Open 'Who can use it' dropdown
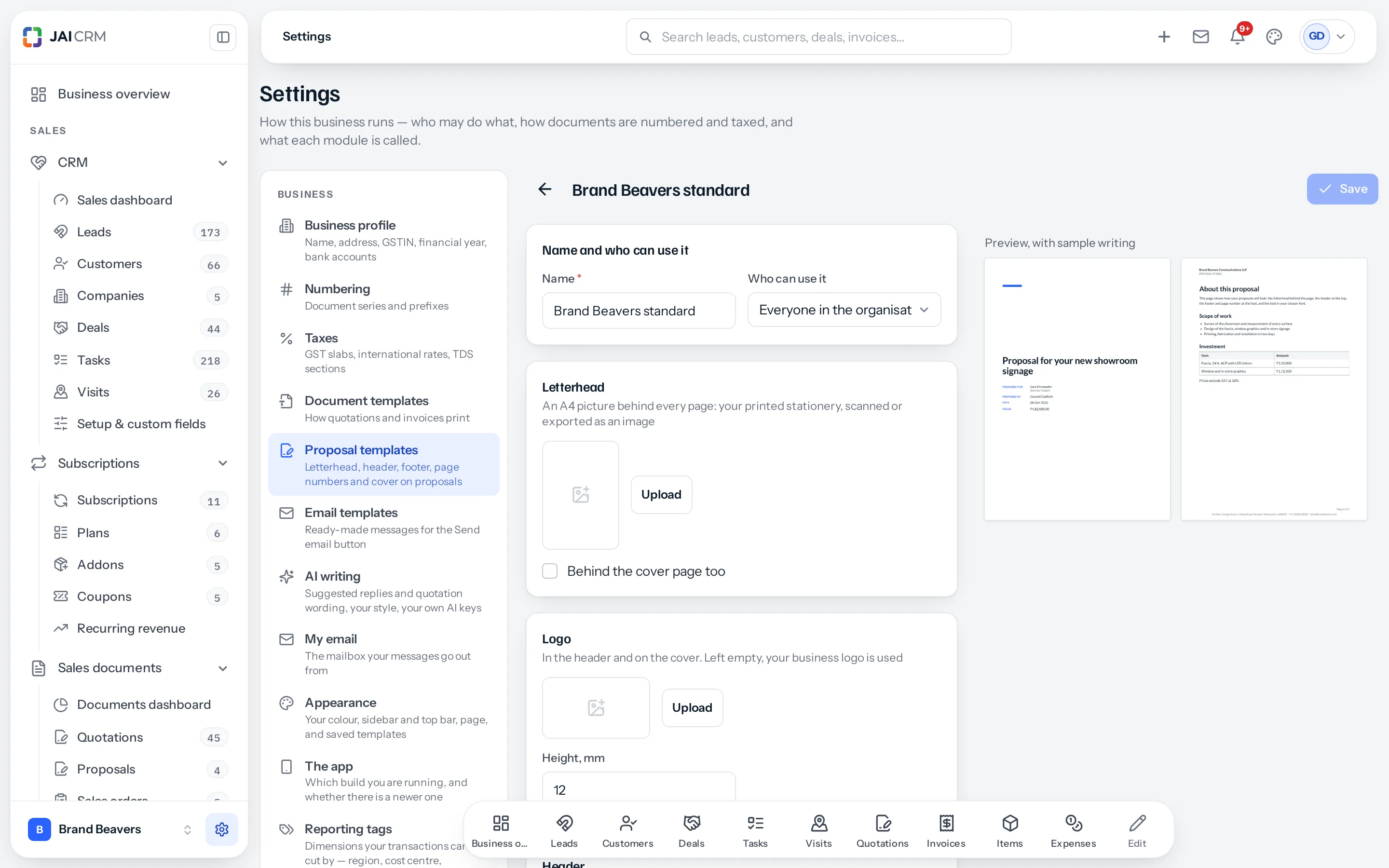 844,310
